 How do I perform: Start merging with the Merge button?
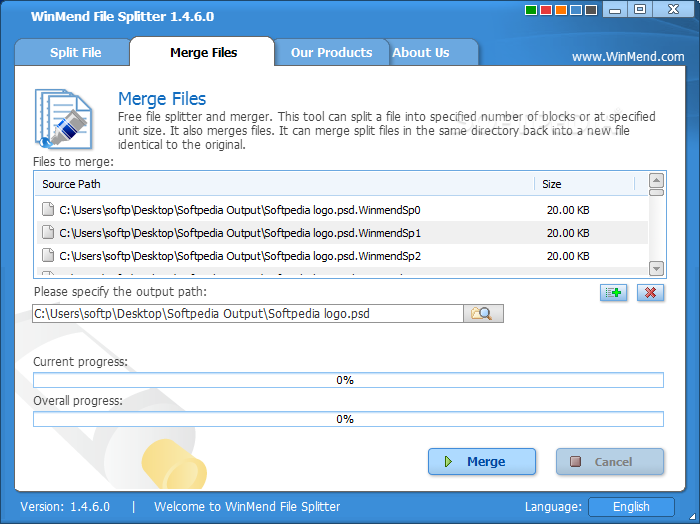482,462
